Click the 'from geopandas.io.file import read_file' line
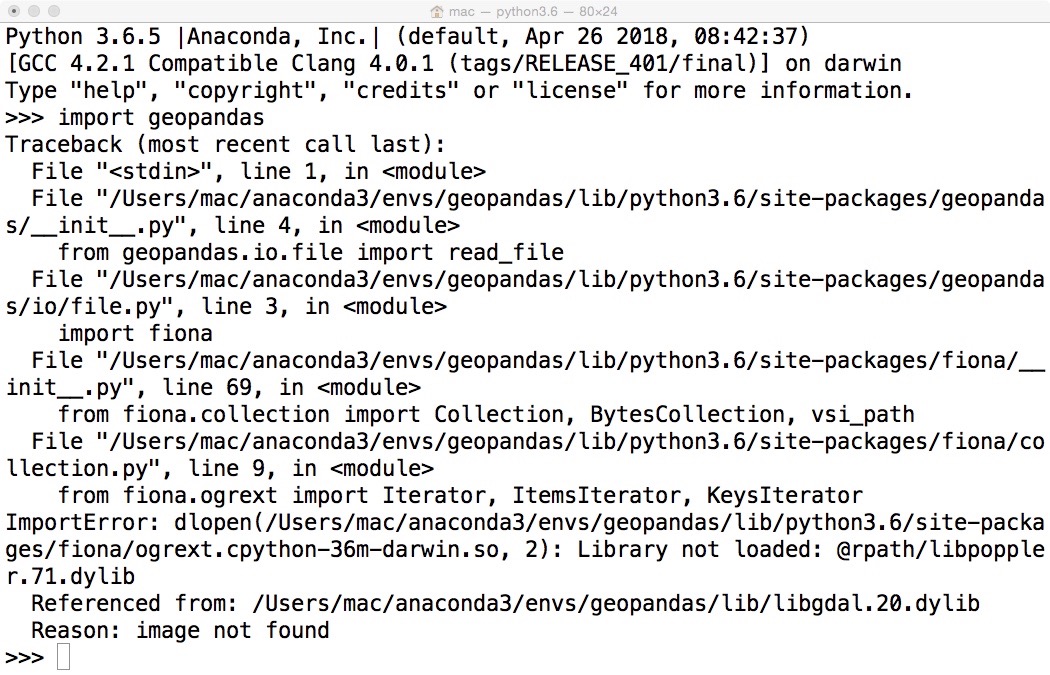The image size is (1050, 675). [311, 252]
